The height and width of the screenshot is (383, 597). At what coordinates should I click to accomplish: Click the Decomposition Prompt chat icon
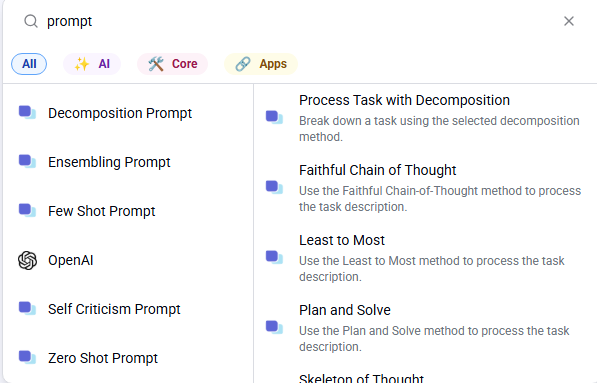[x=27, y=113]
